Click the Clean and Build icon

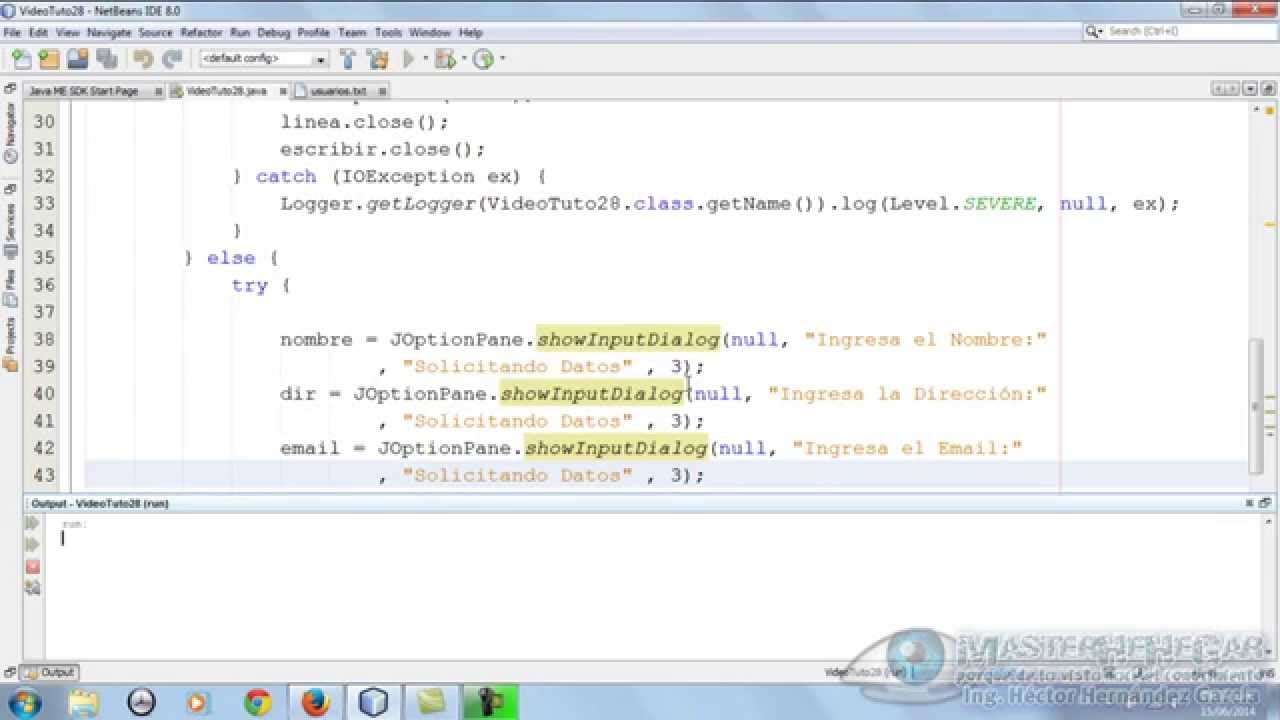378,59
